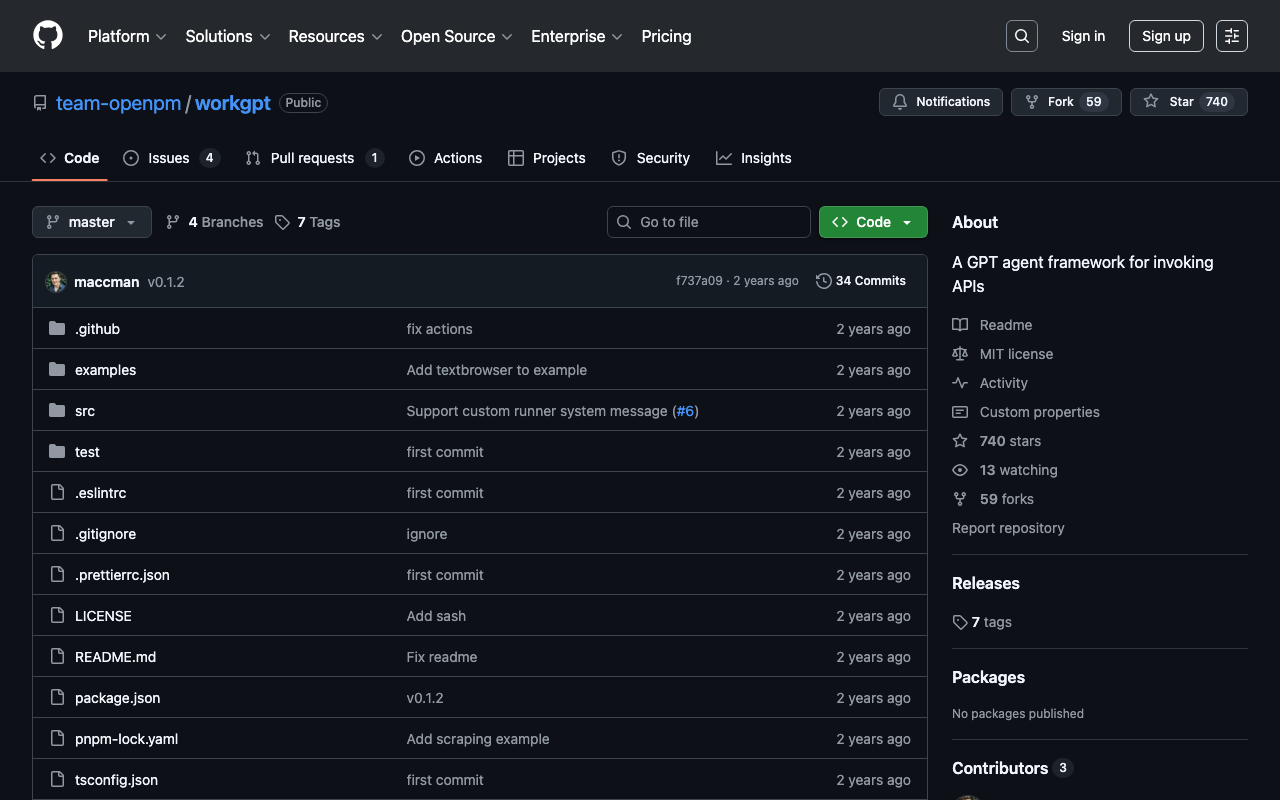Open the MIT license link
1280x800 pixels.
click(x=1016, y=354)
